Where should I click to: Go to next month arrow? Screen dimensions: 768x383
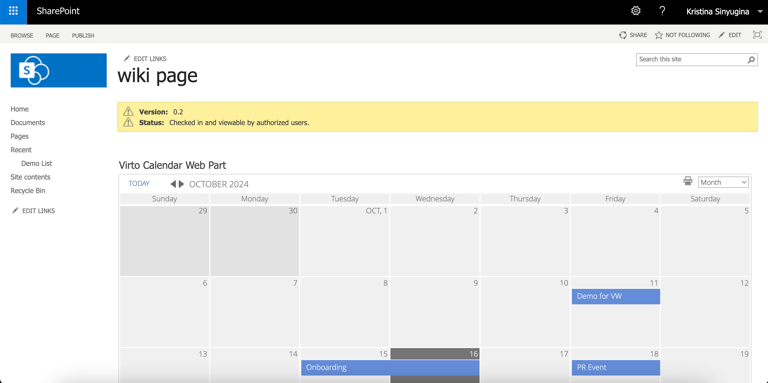[x=182, y=184]
